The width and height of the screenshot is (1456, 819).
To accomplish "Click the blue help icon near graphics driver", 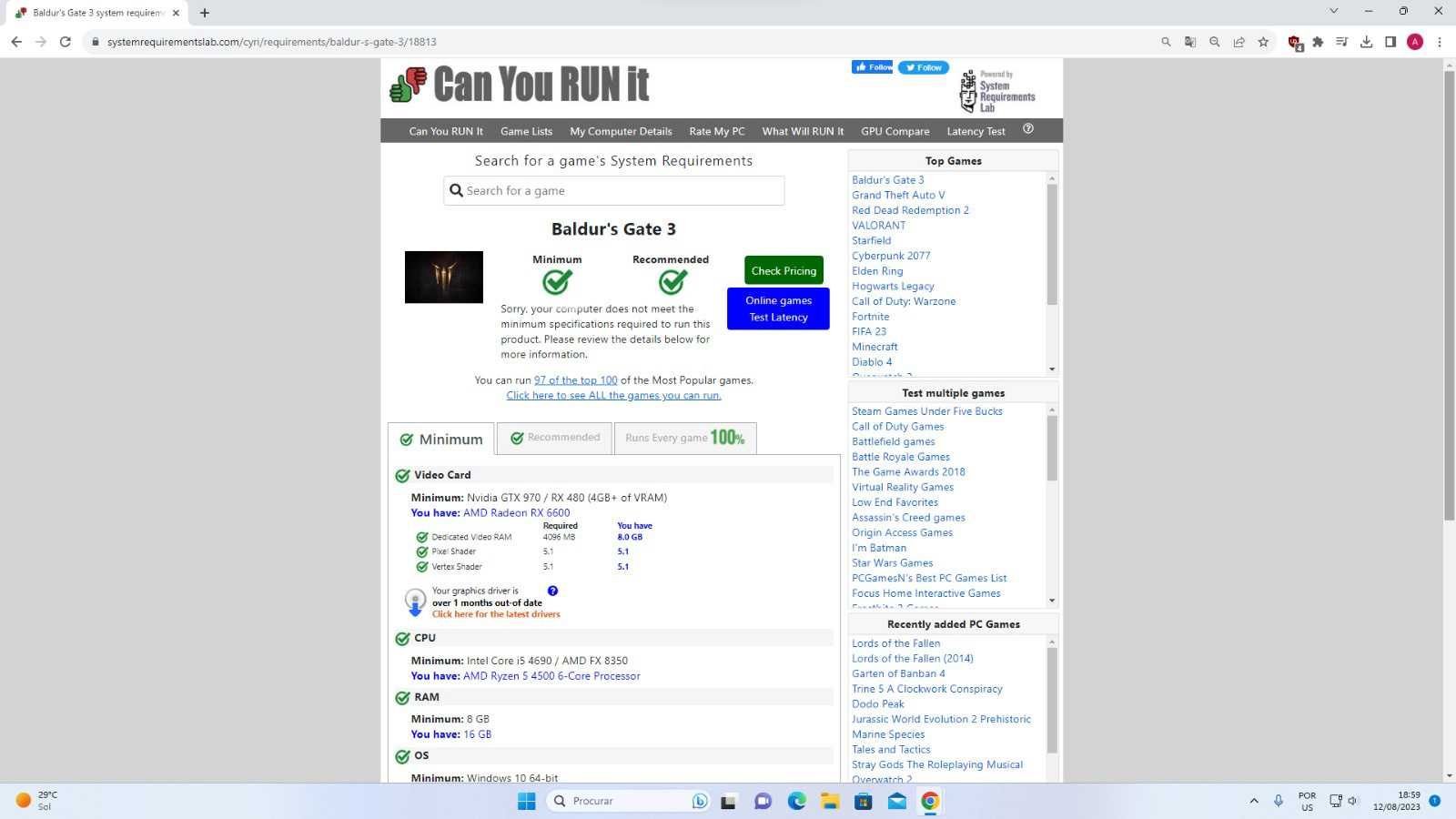I will pyautogui.click(x=552, y=591).
